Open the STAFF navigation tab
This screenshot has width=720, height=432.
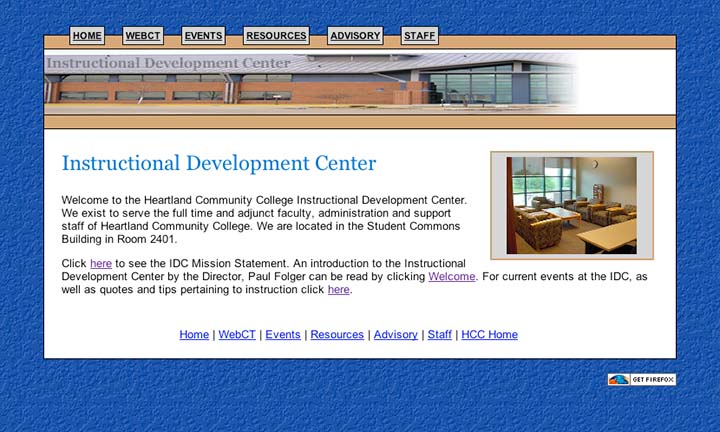pyautogui.click(x=419, y=36)
